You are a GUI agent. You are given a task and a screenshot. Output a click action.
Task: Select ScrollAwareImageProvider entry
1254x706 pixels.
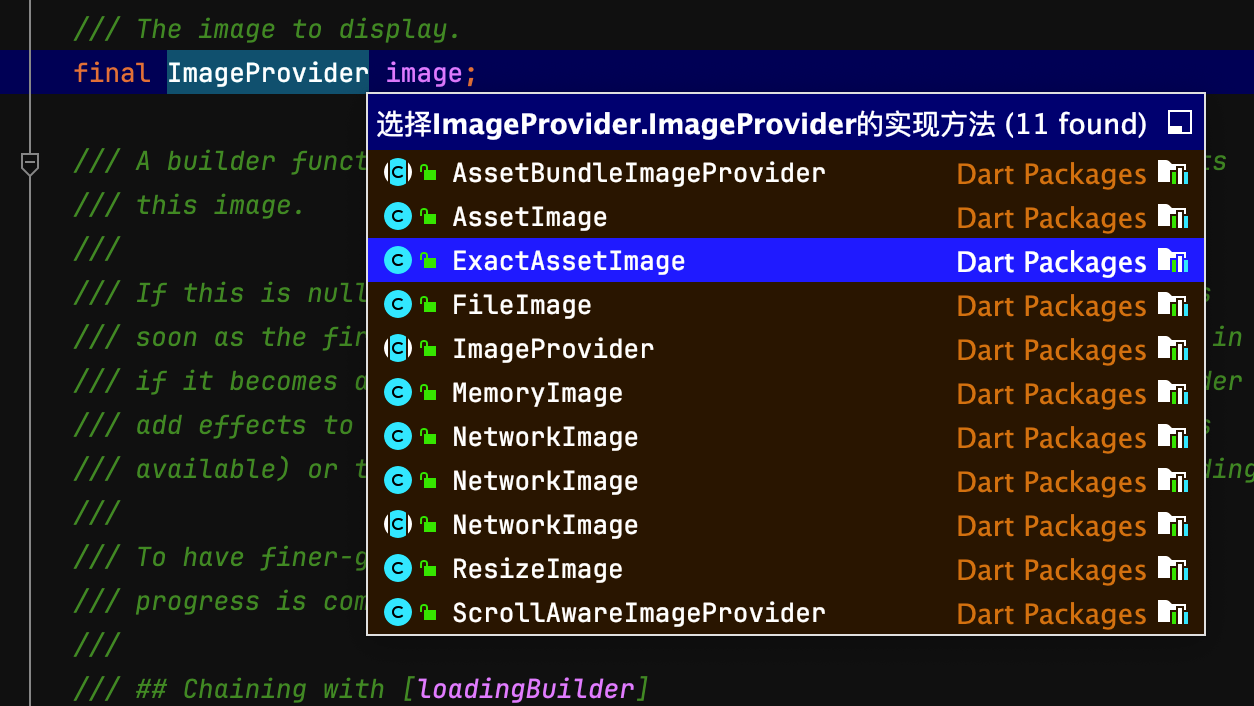pos(786,613)
